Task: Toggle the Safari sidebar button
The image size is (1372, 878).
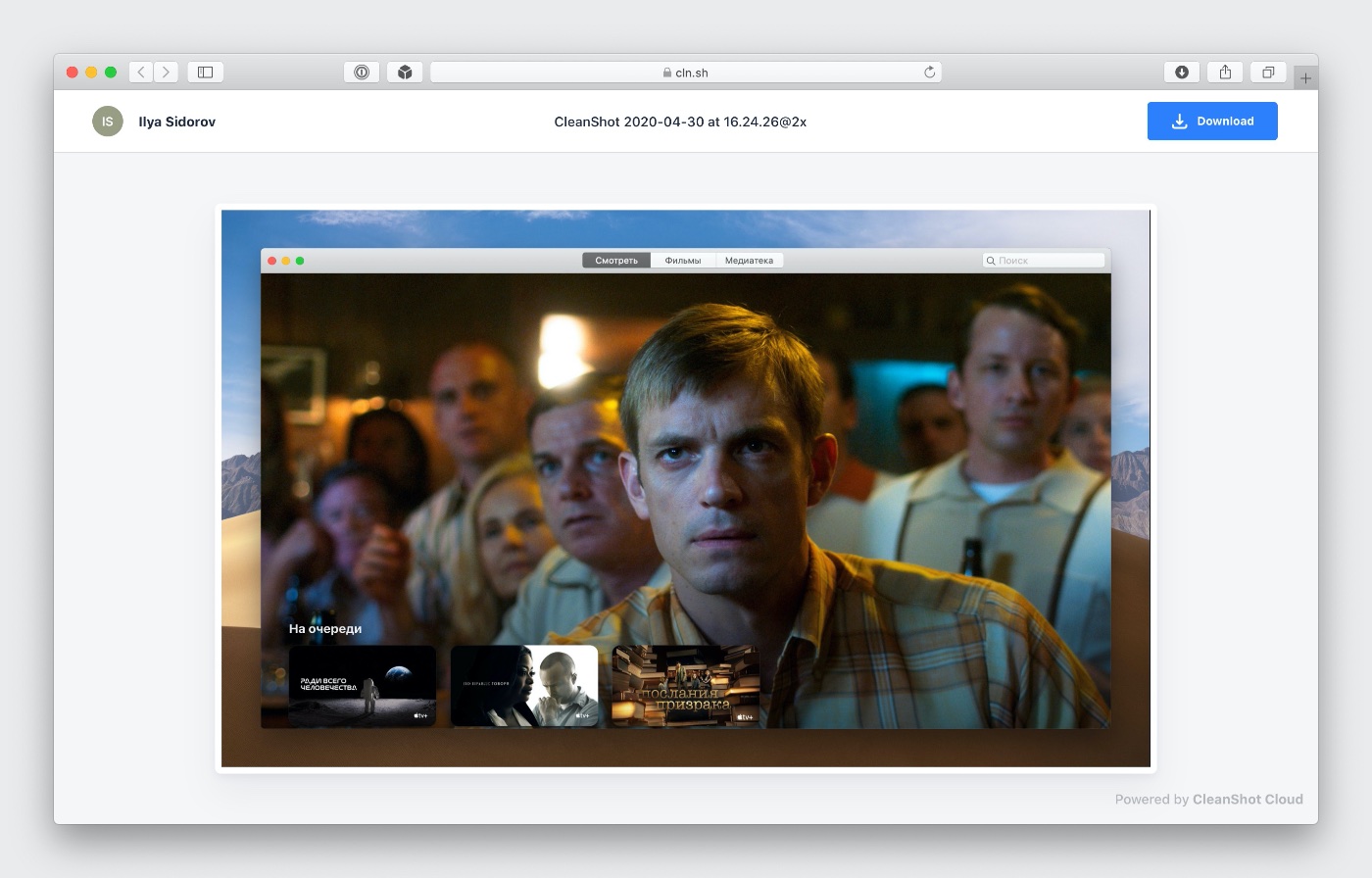Action: [206, 72]
